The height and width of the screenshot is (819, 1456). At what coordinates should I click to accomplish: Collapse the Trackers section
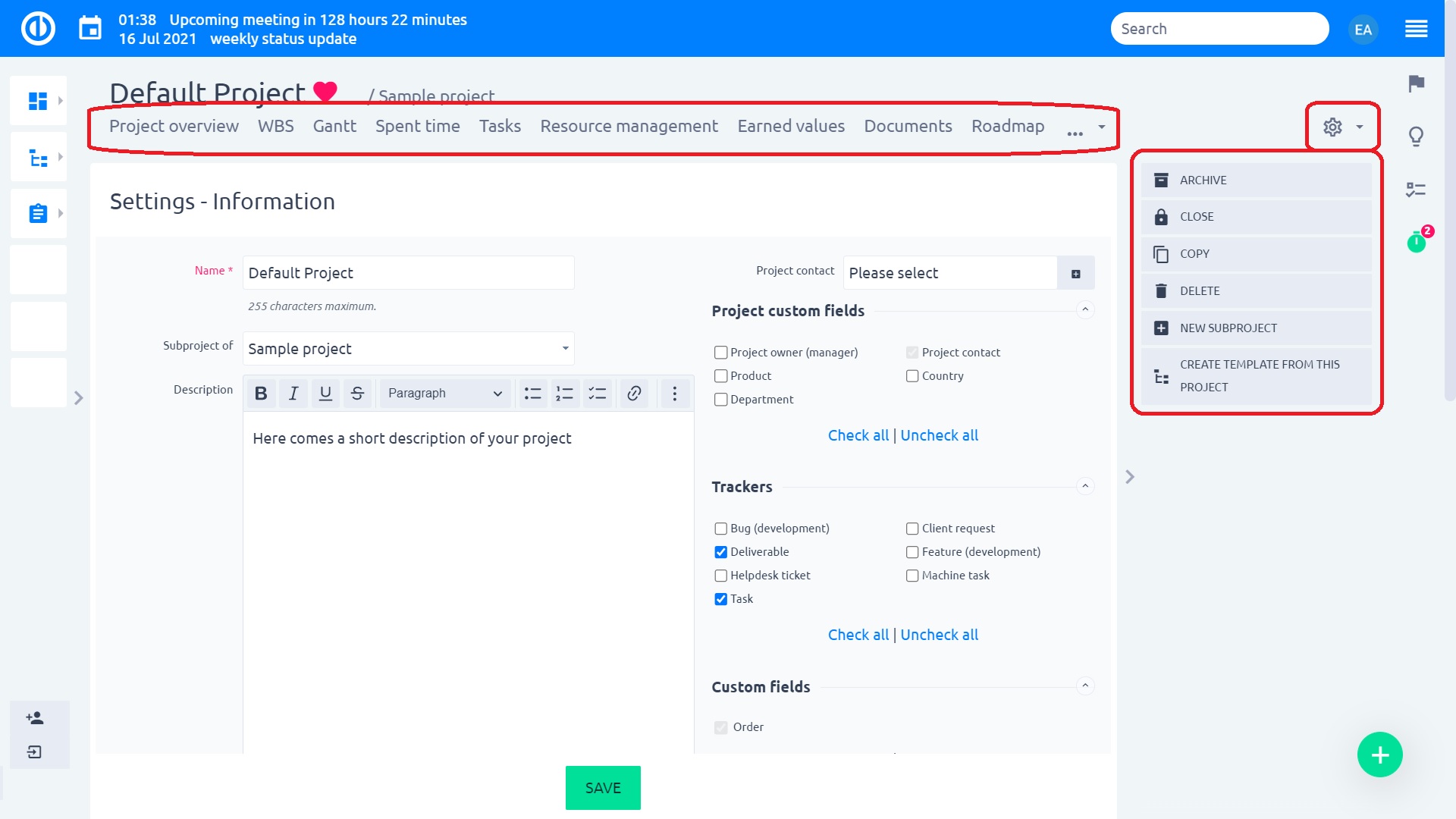pos(1085,486)
